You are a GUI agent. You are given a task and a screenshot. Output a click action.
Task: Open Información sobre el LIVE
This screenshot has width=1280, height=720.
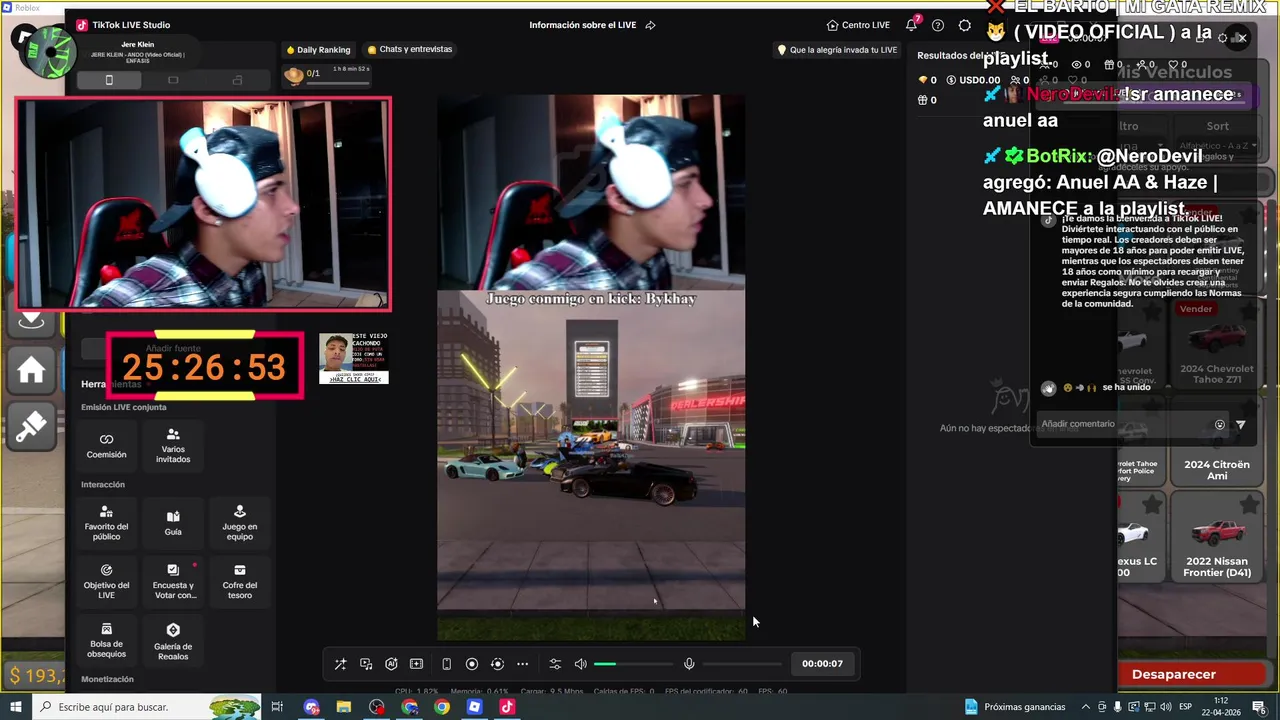[583, 25]
